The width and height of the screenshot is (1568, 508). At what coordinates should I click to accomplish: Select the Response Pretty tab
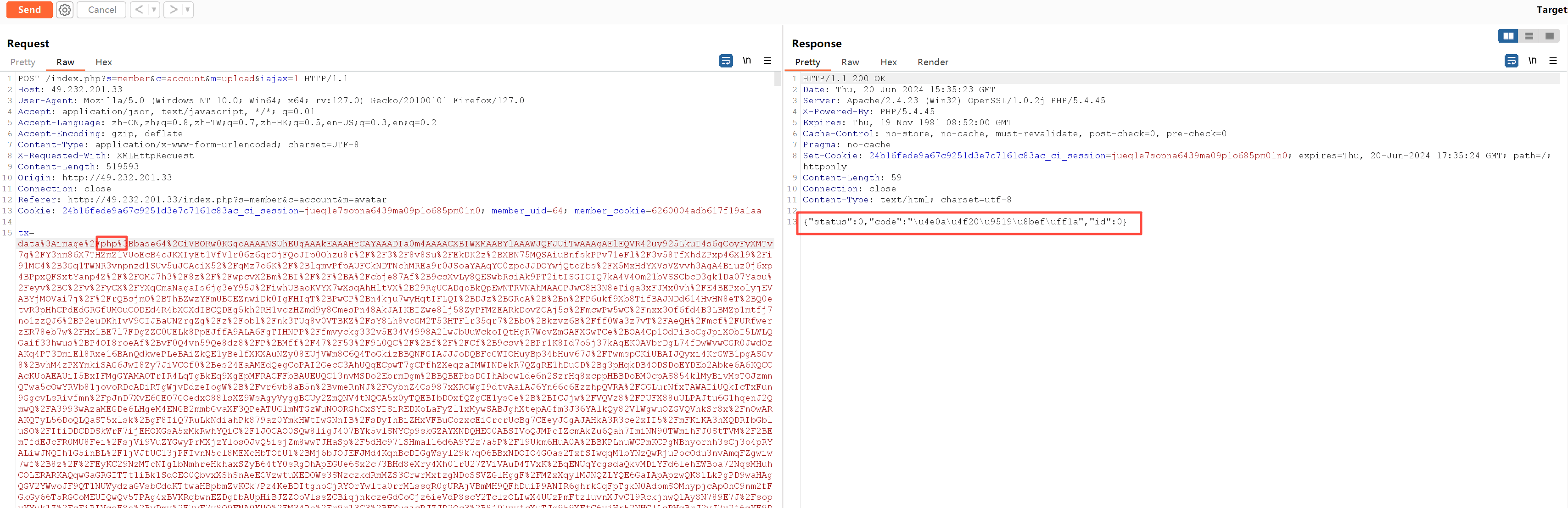(x=807, y=62)
